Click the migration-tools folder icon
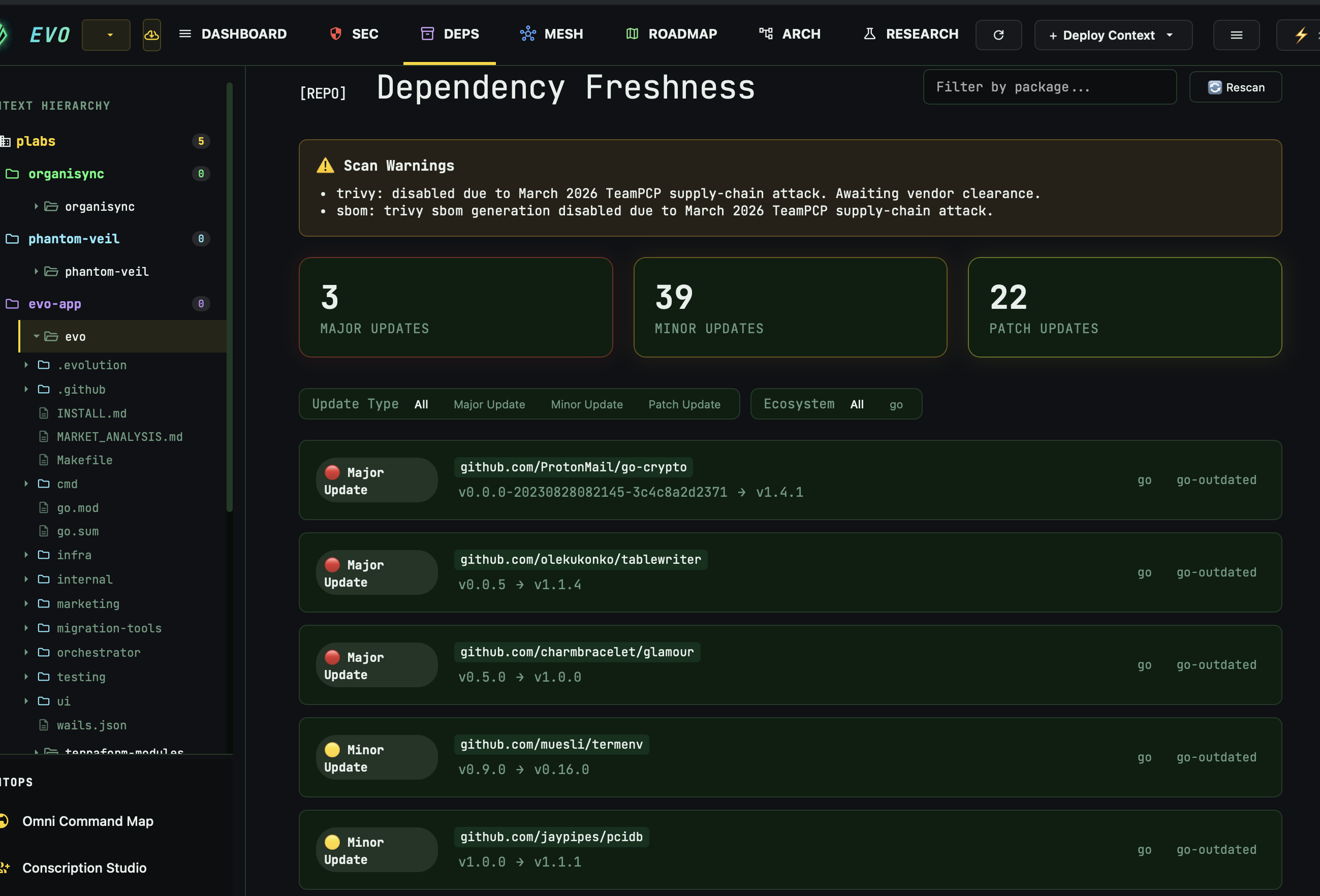Image resolution: width=1320 pixels, height=896 pixels. [44, 628]
